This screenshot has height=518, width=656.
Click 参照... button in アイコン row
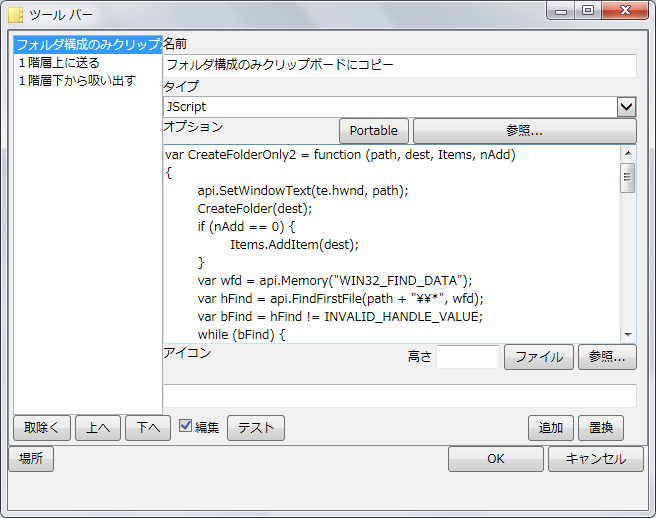pyautogui.click(x=607, y=357)
